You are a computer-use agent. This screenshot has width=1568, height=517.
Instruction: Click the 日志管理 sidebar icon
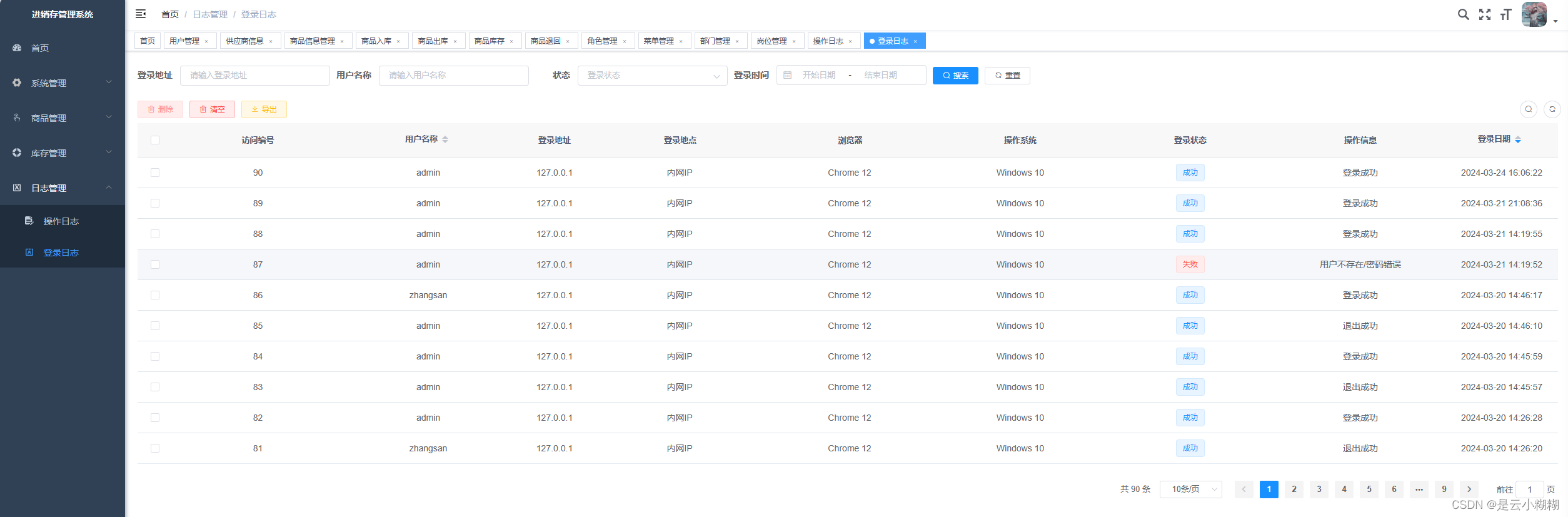pyautogui.click(x=17, y=188)
